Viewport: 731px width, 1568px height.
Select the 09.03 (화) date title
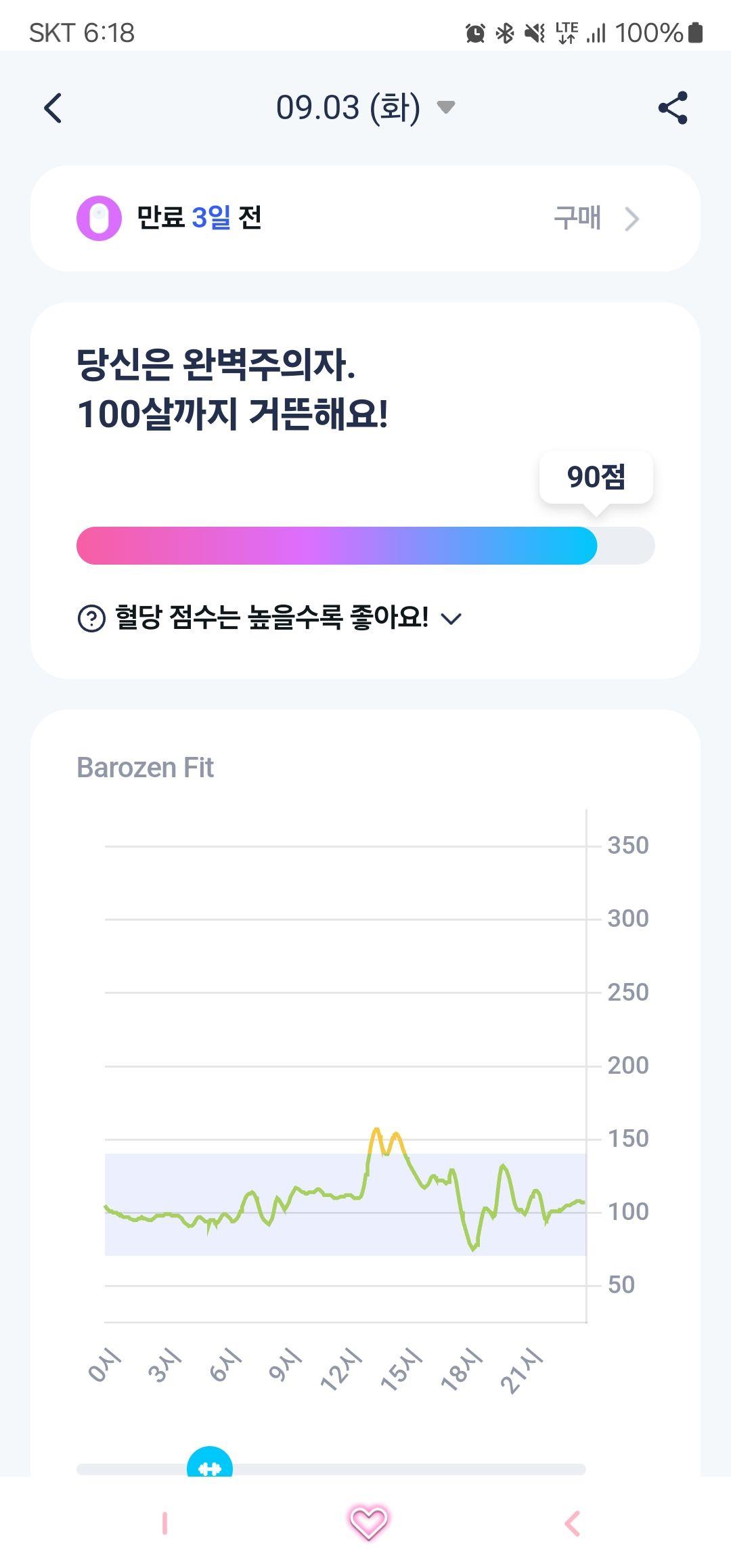point(348,108)
